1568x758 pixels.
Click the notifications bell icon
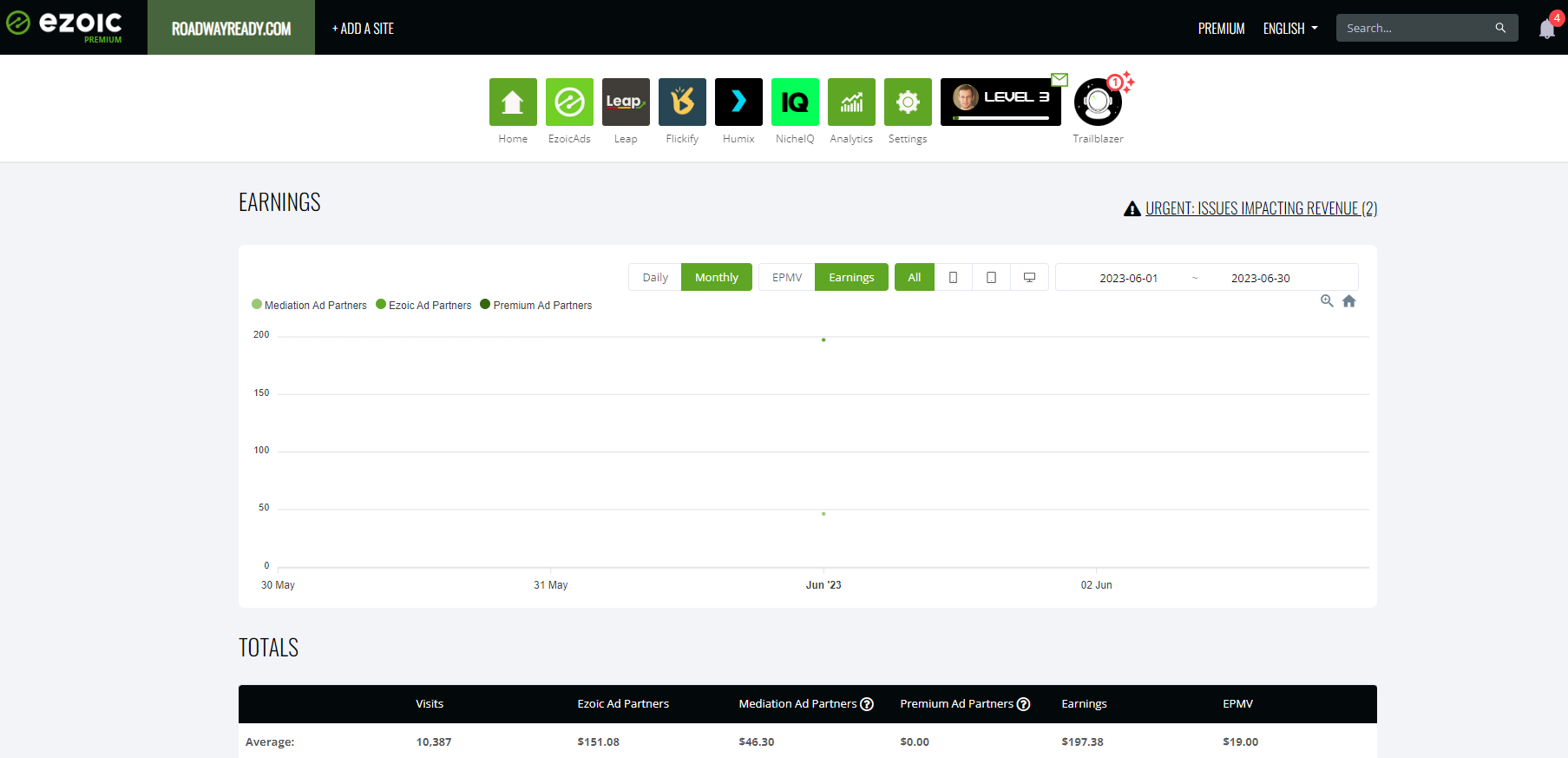(1546, 29)
